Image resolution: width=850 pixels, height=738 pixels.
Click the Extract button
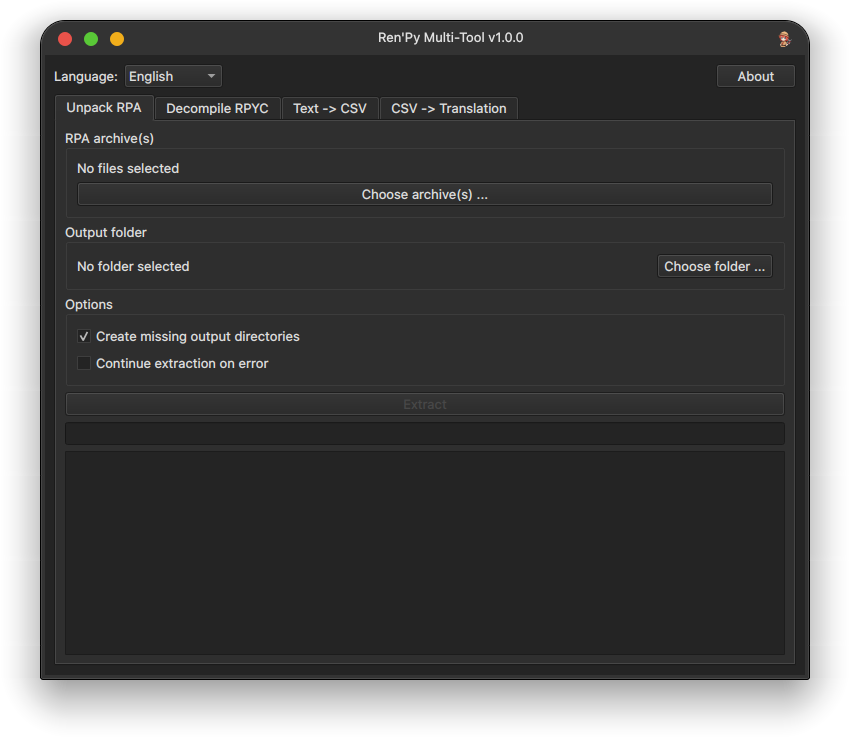424,404
